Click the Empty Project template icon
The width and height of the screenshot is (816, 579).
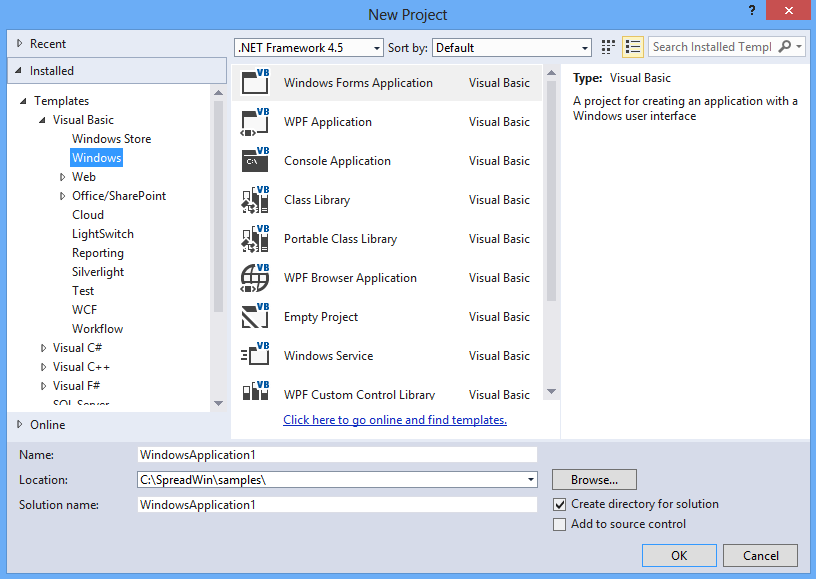pos(255,317)
